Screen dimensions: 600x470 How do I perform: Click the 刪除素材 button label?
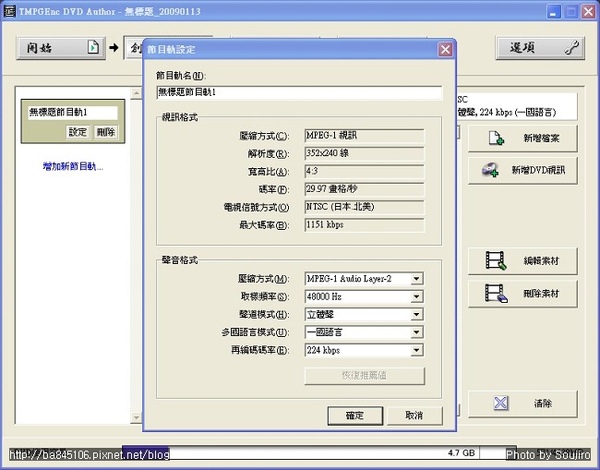[541, 294]
